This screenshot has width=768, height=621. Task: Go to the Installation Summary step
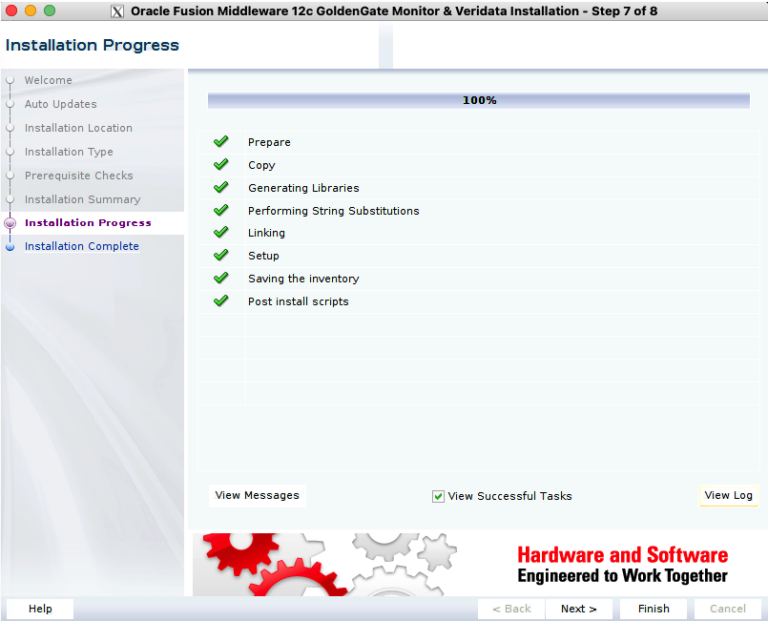[82, 199]
